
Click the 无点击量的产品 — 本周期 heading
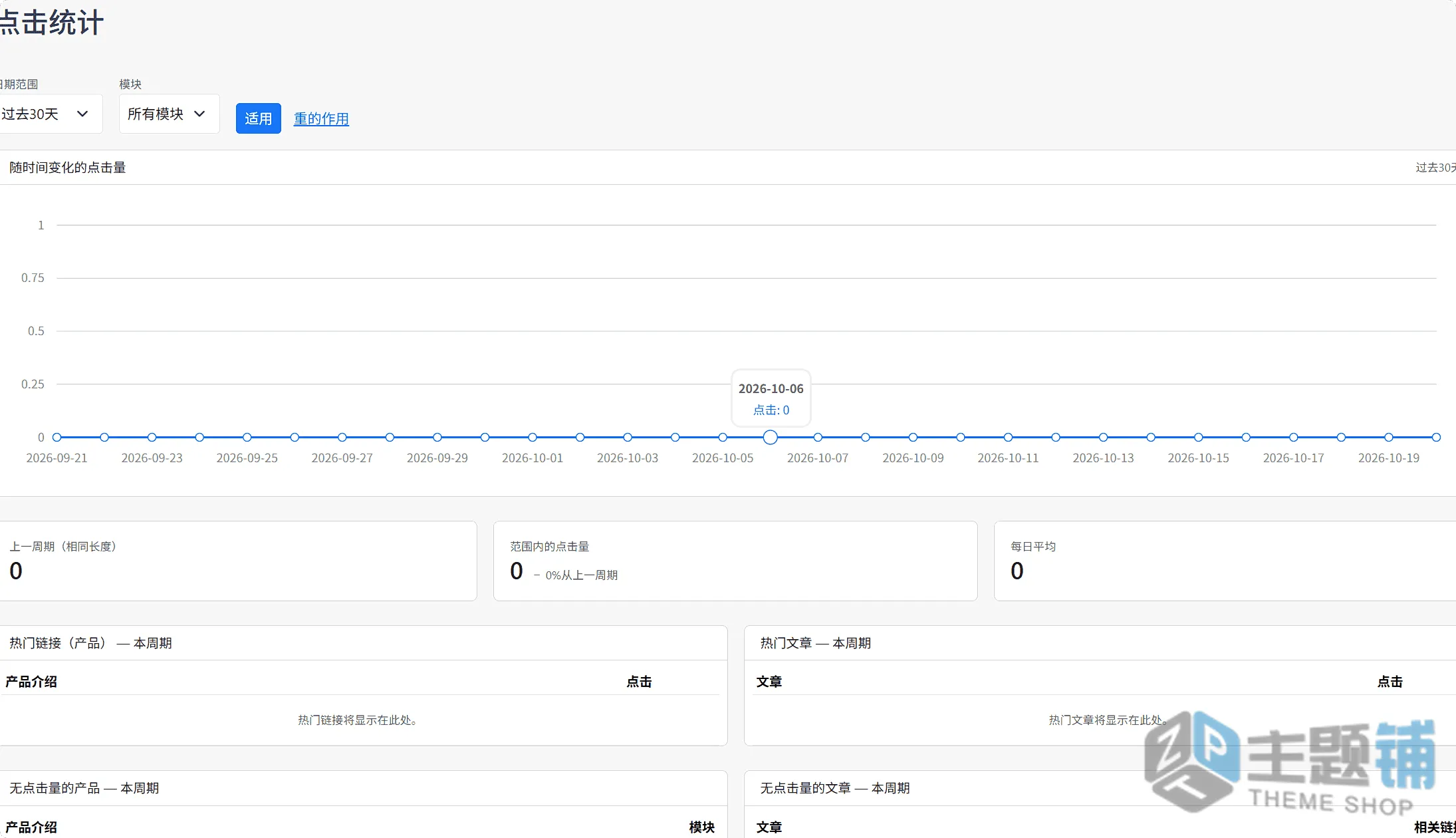tap(84, 788)
